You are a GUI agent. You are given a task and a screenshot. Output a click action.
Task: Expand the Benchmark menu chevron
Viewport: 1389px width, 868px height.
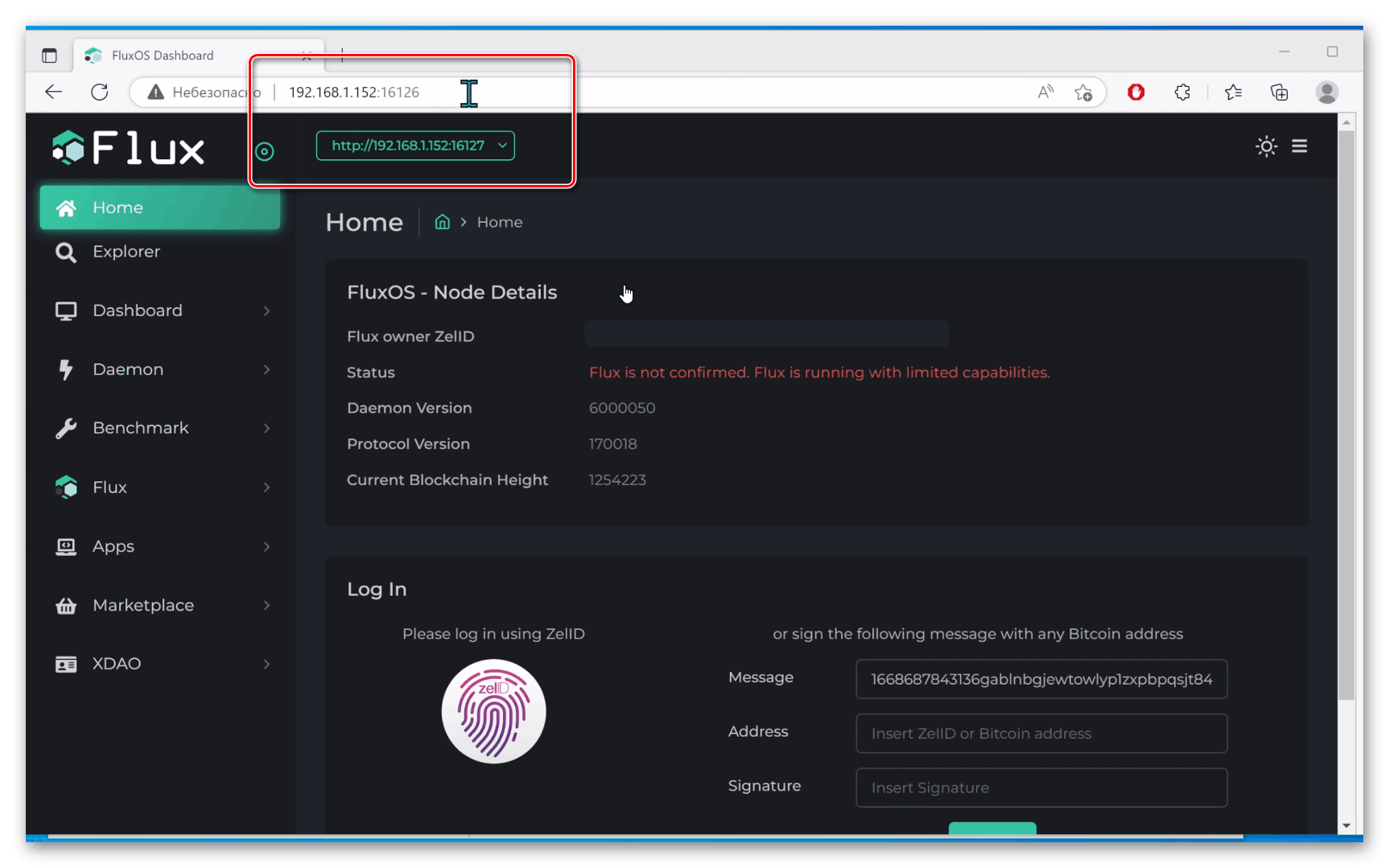266,428
